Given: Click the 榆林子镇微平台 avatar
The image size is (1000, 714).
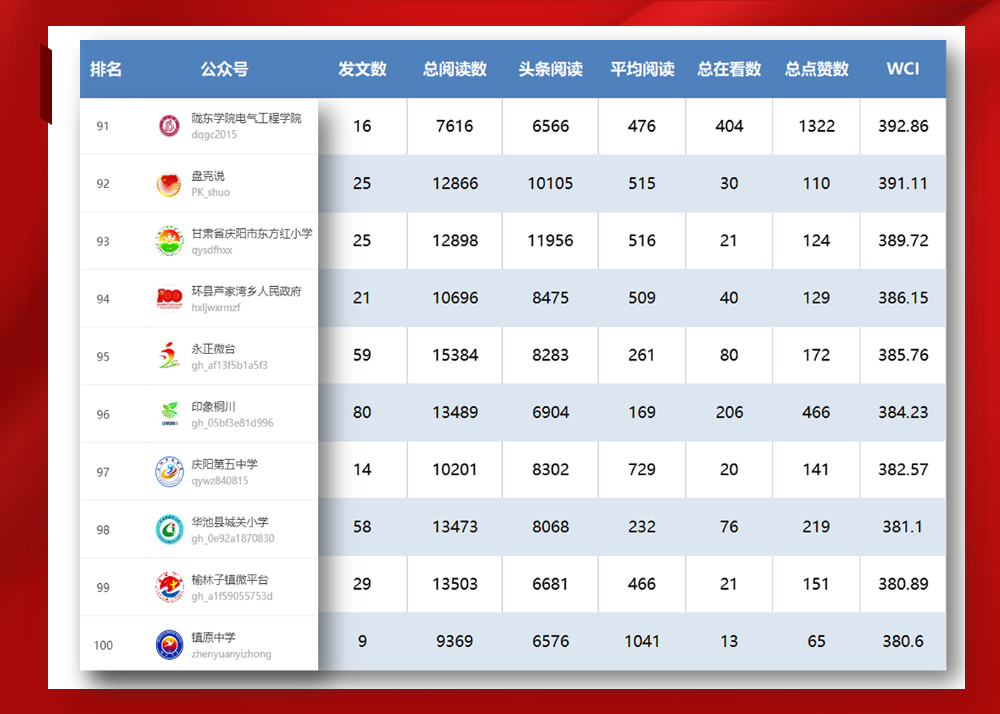Looking at the screenshot, I should 169,587.
